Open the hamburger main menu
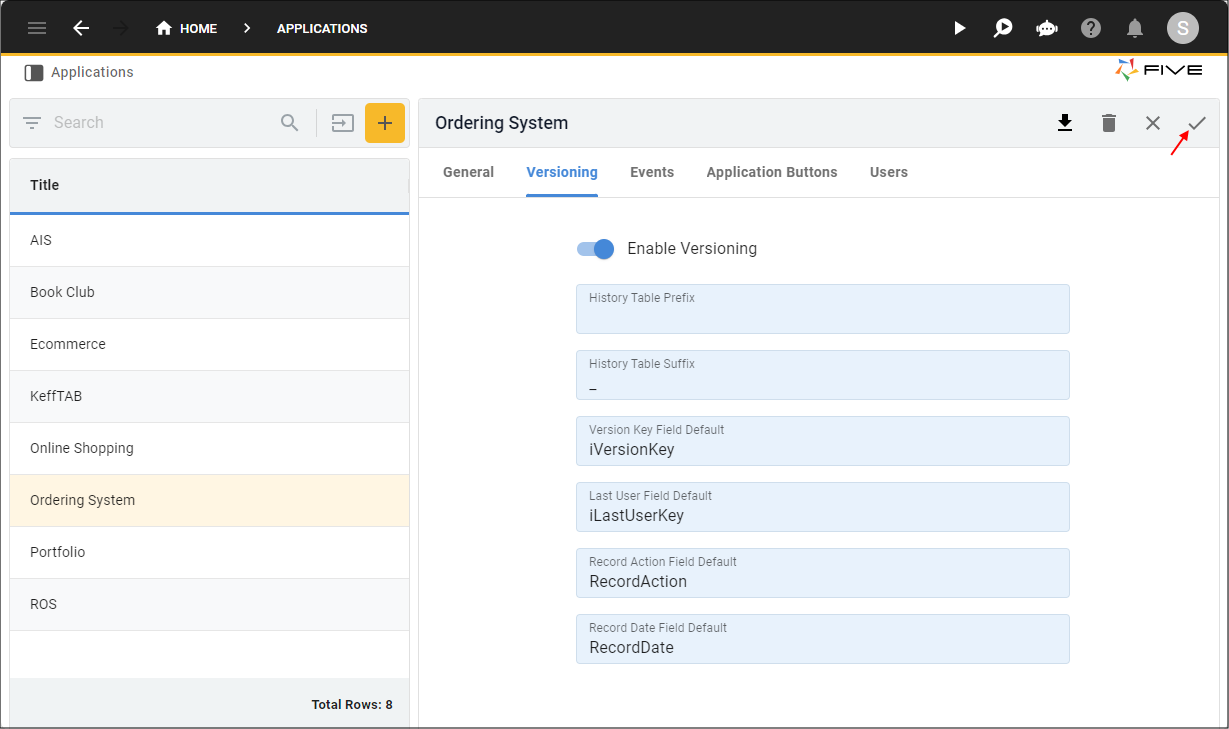The width and height of the screenshot is (1229, 729). pyautogui.click(x=37, y=28)
